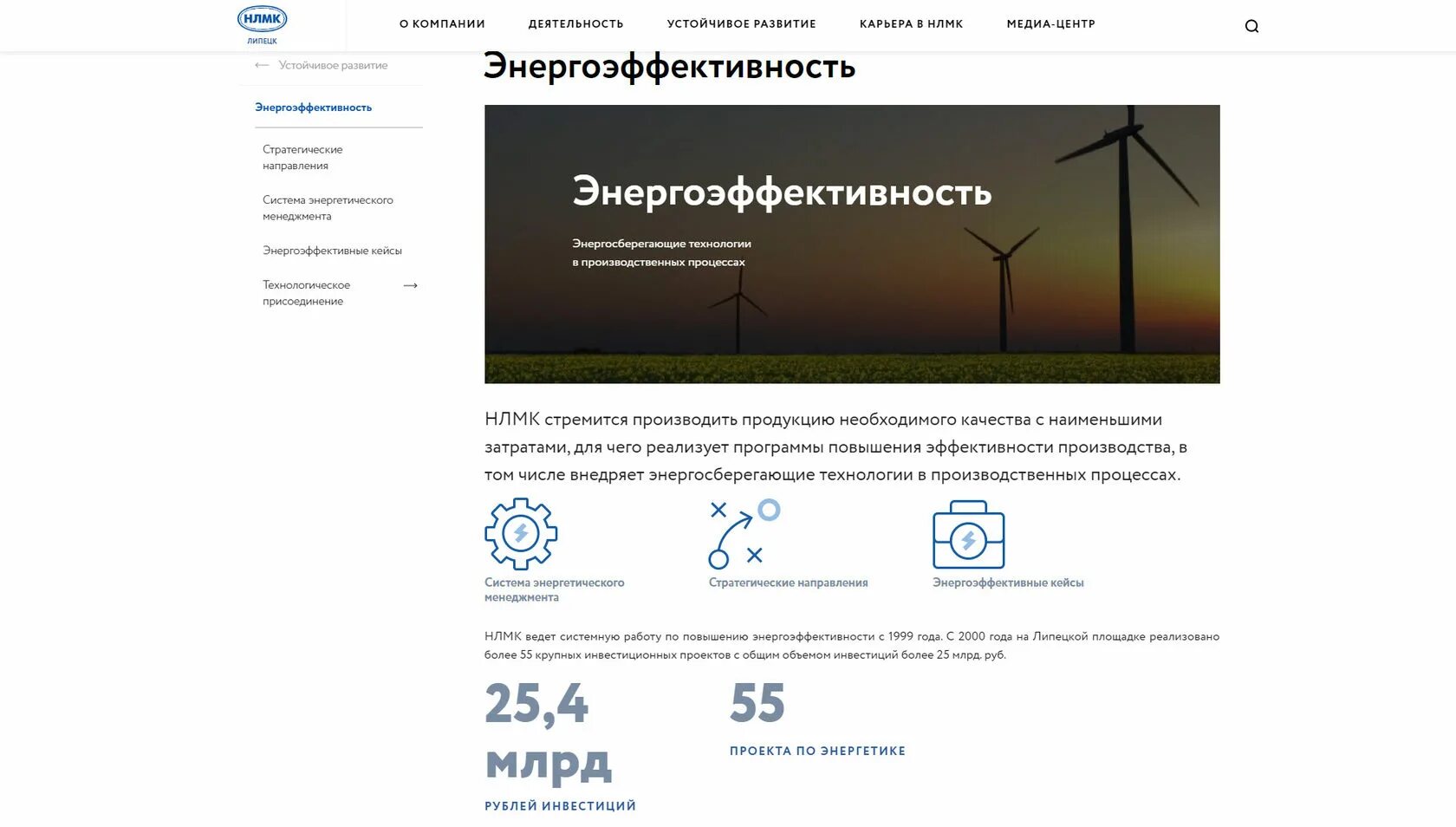Click banner subtitle Энергосберегающие технологии
Viewport: 1456px width, 827px height.
661,252
